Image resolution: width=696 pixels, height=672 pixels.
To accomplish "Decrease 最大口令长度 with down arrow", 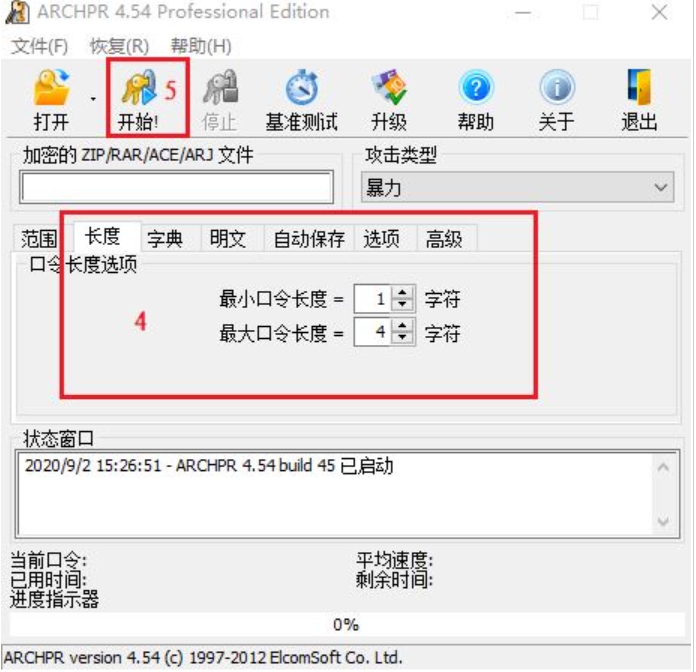I will tap(403, 337).
